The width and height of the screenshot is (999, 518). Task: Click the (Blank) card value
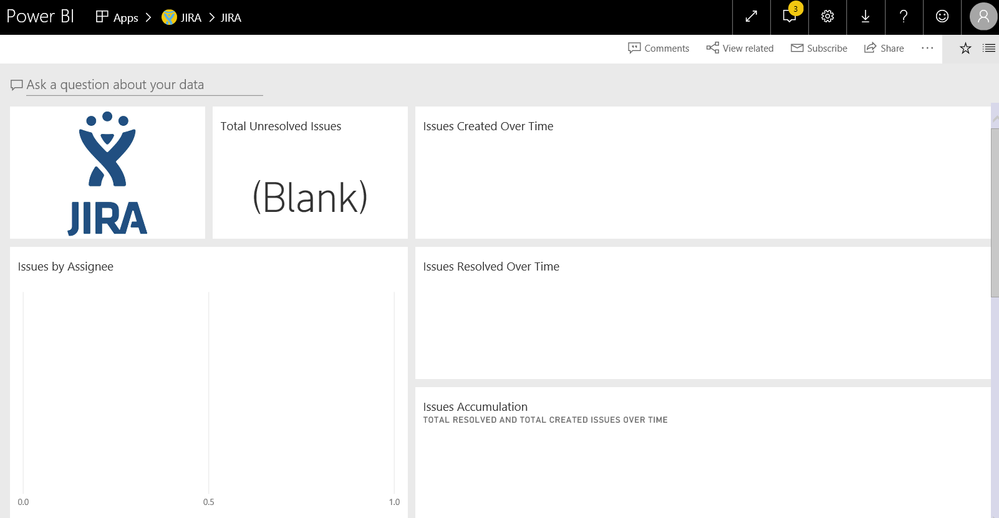(310, 198)
